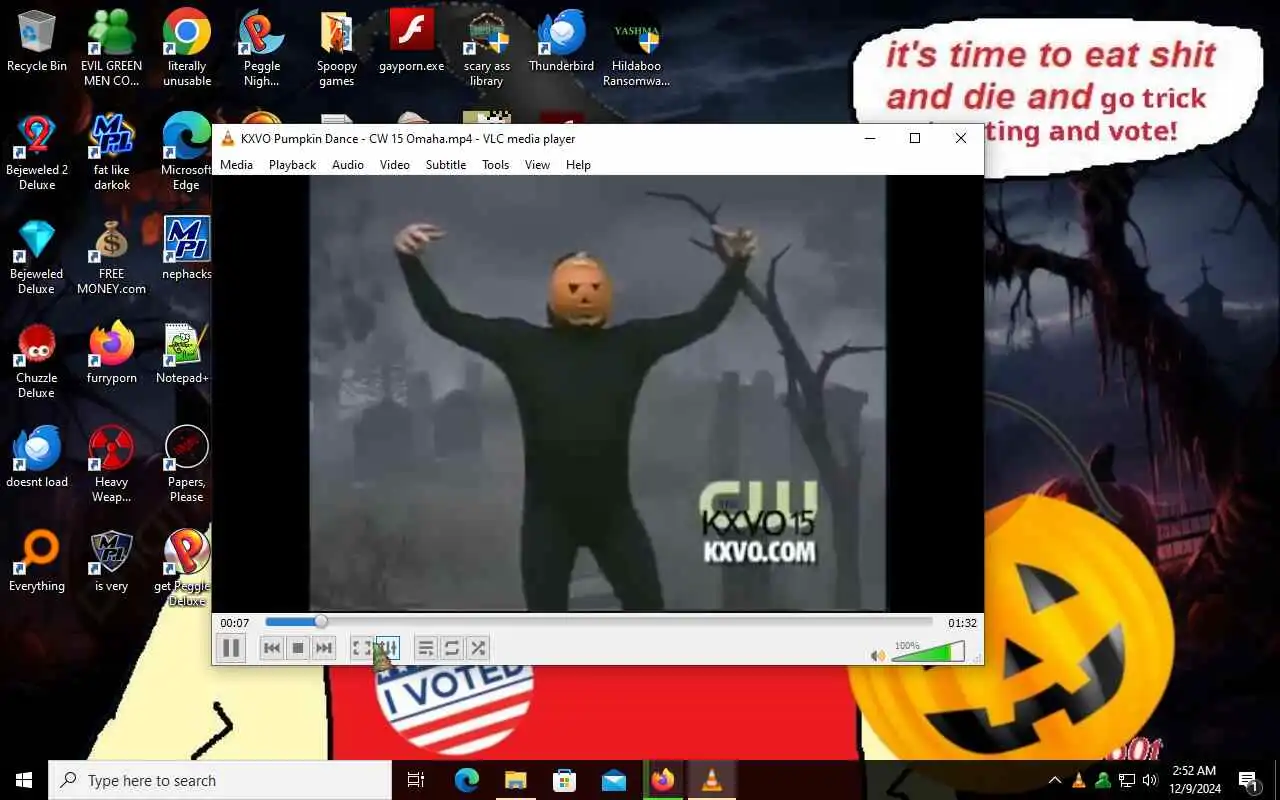Select the Thunderbird desktop shortcut

(x=562, y=41)
